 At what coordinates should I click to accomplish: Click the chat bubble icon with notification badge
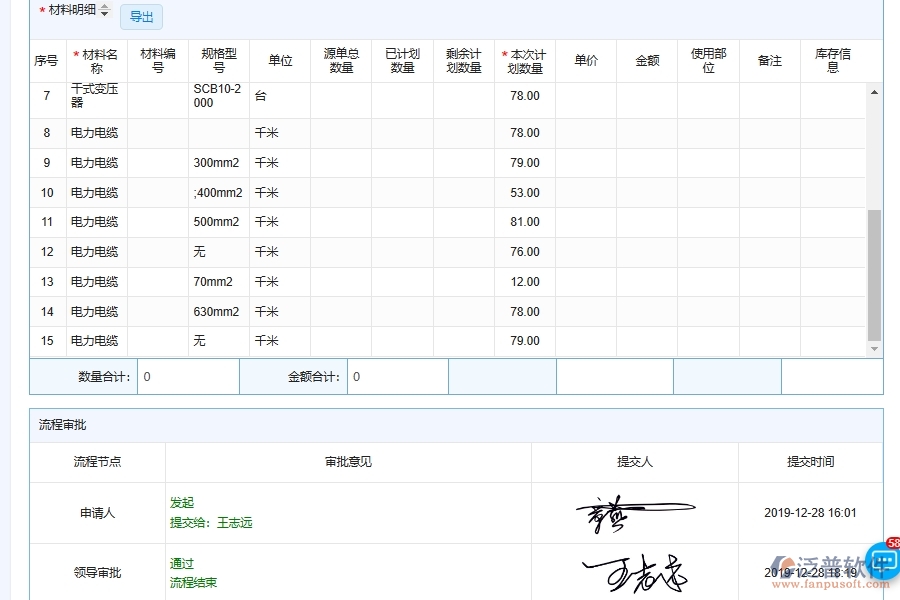(x=880, y=564)
